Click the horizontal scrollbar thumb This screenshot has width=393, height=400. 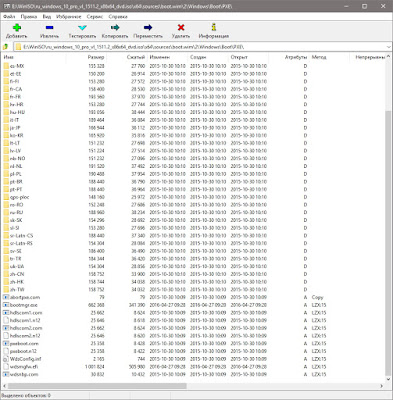(x=97, y=386)
